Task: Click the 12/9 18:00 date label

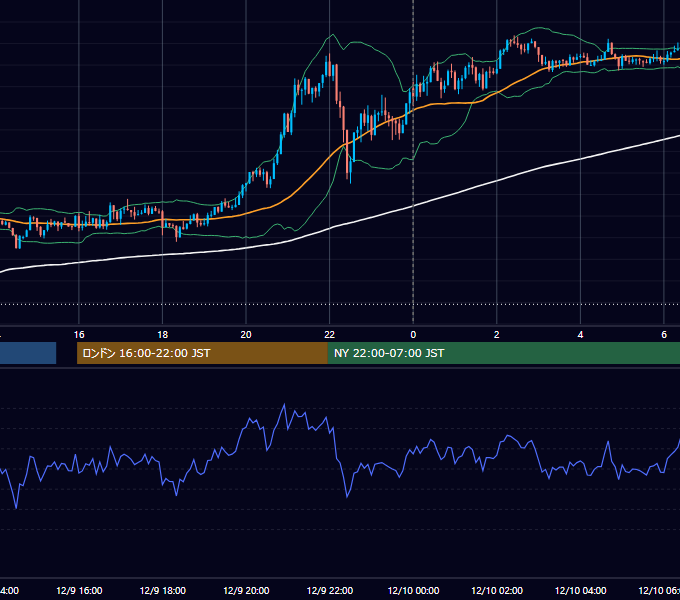Action: 163,590
